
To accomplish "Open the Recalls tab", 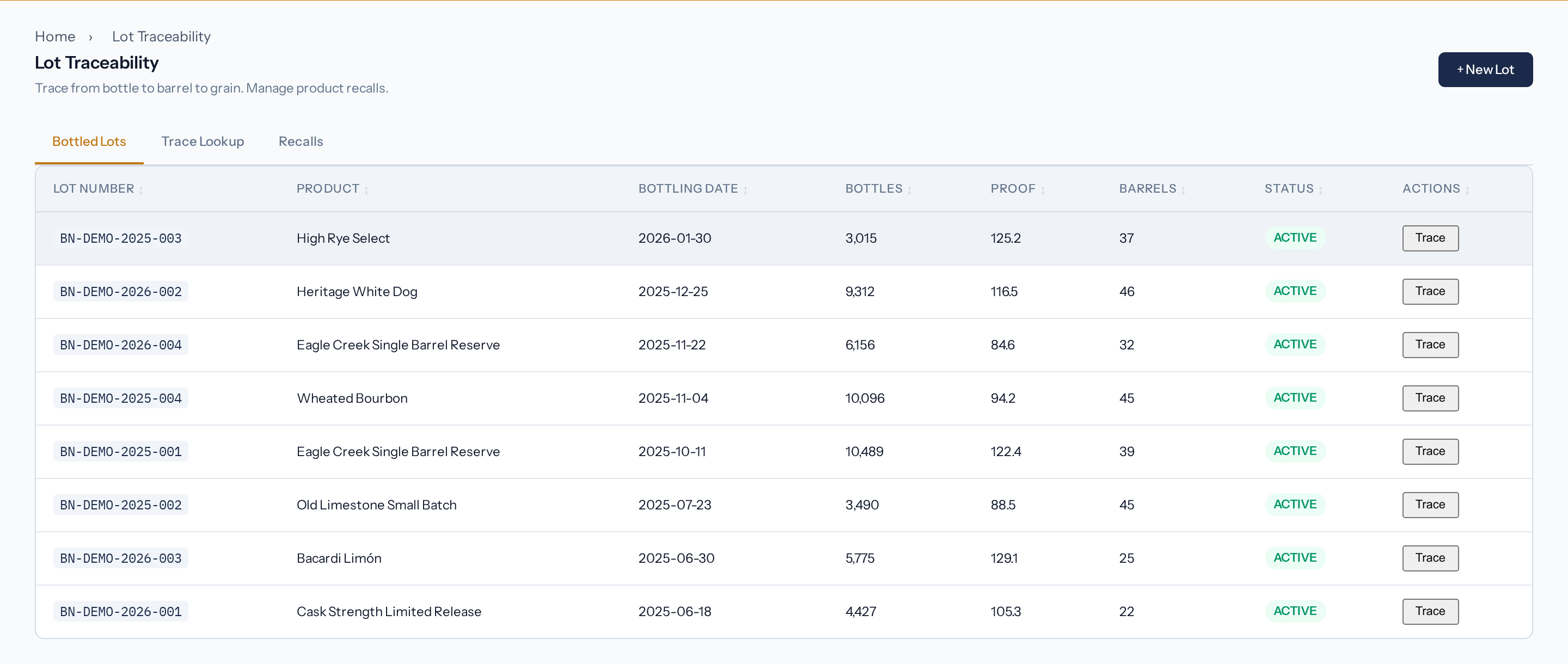I will click(301, 141).
